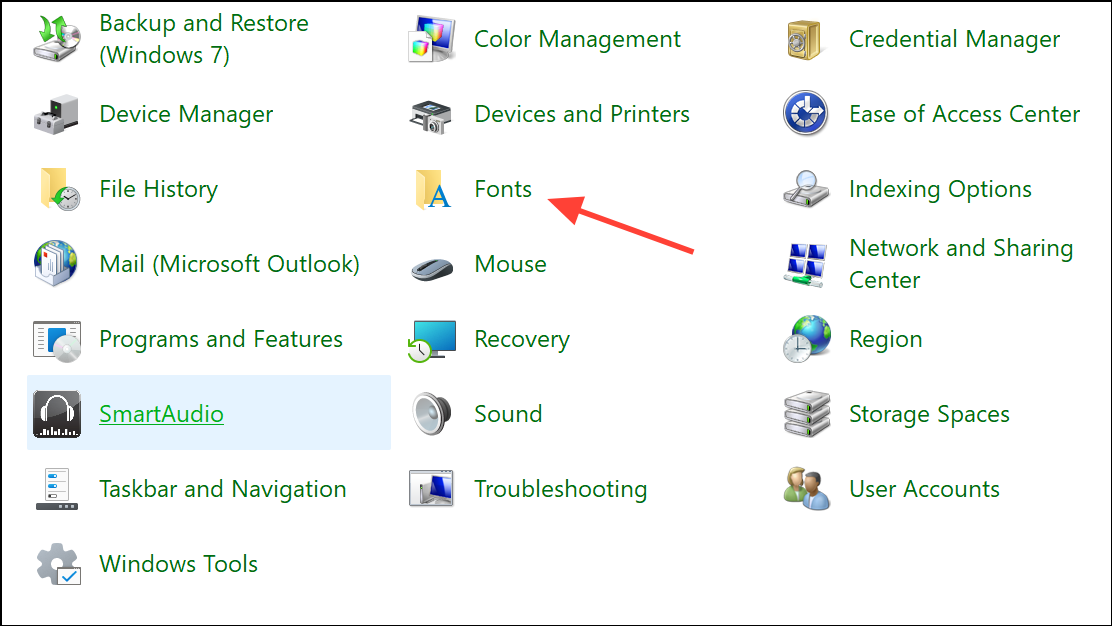Open the Devices and Printers link
Image resolution: width=1112 pixels, height=626 pixels.
(582, 114)
